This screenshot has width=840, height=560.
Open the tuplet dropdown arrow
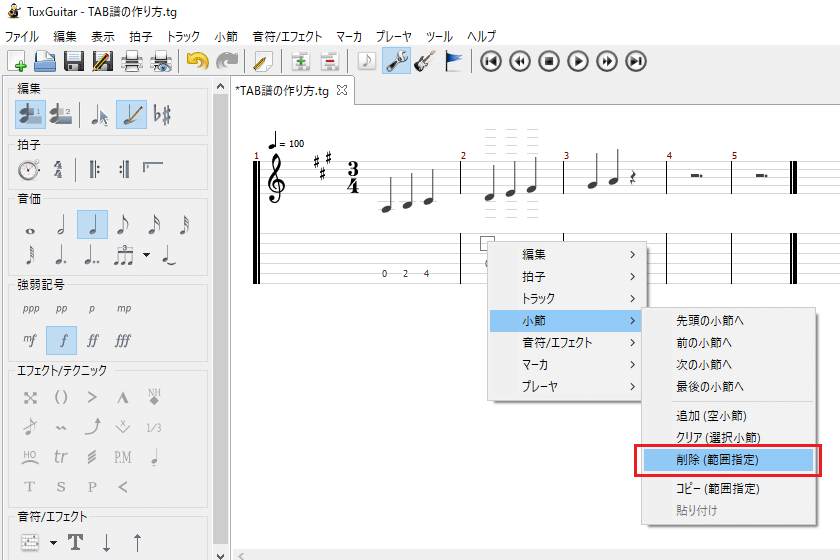146,255
